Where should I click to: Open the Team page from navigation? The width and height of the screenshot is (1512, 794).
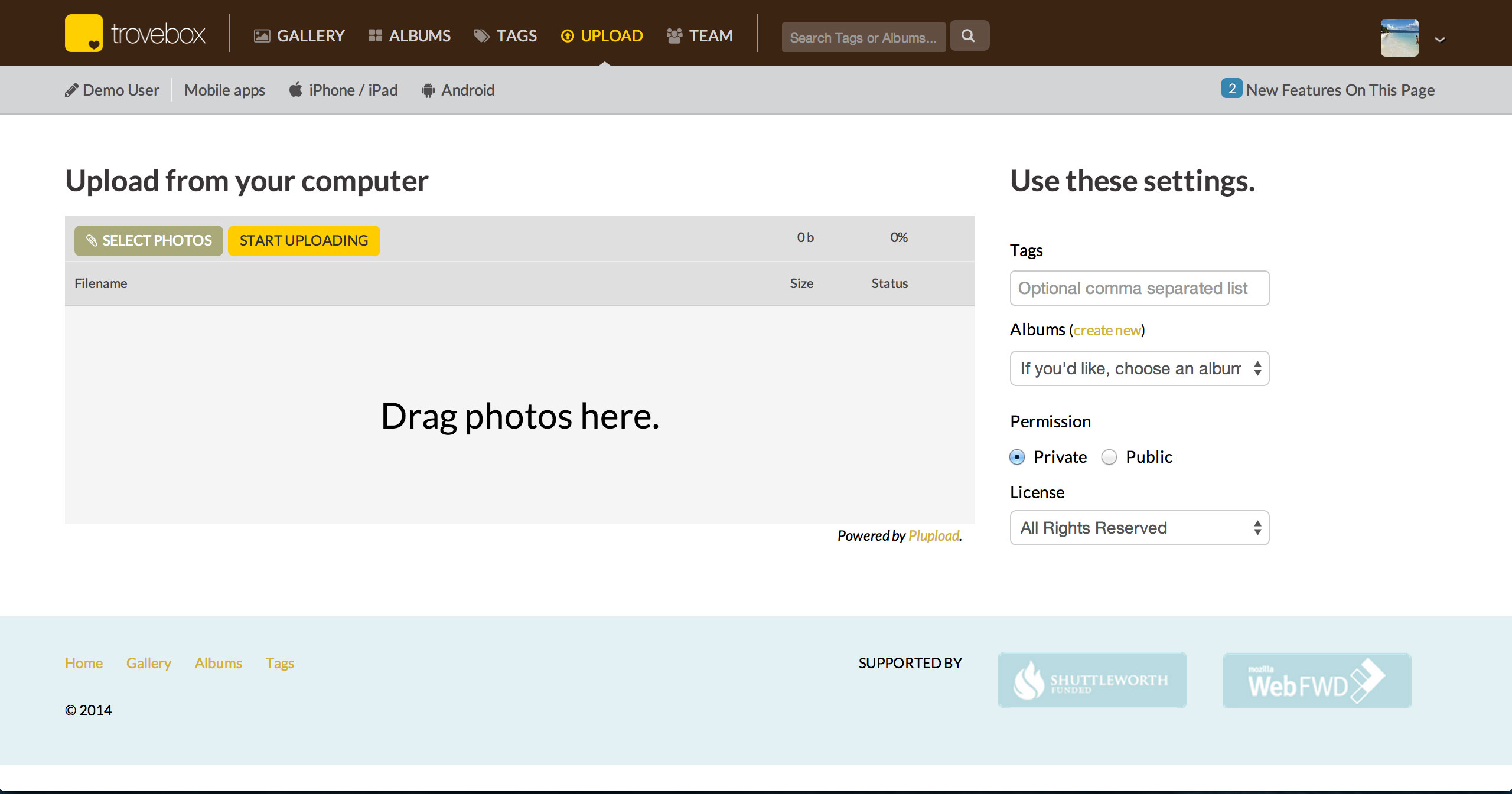tap(700, 36)
